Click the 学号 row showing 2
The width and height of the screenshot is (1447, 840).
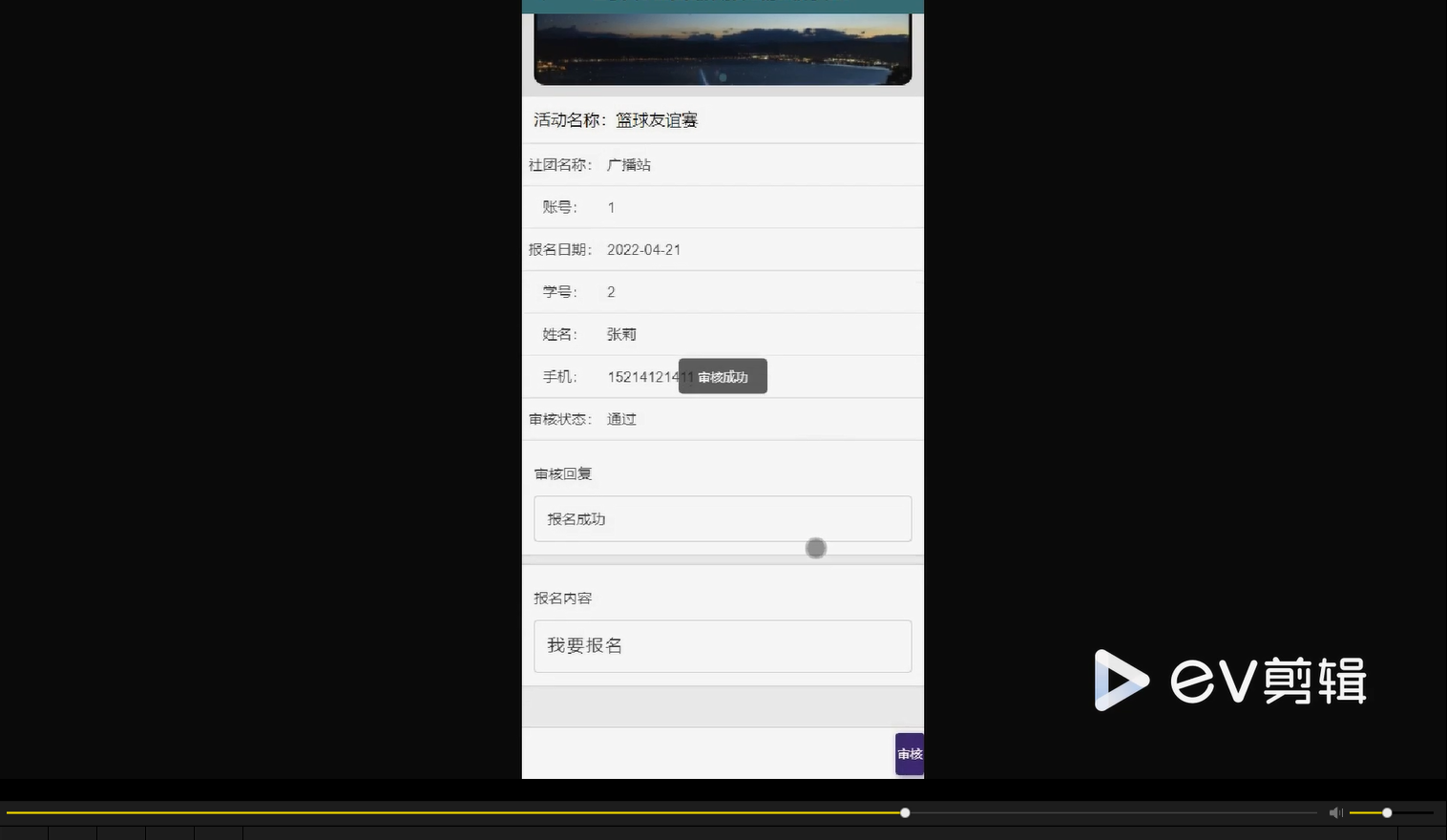611,291
